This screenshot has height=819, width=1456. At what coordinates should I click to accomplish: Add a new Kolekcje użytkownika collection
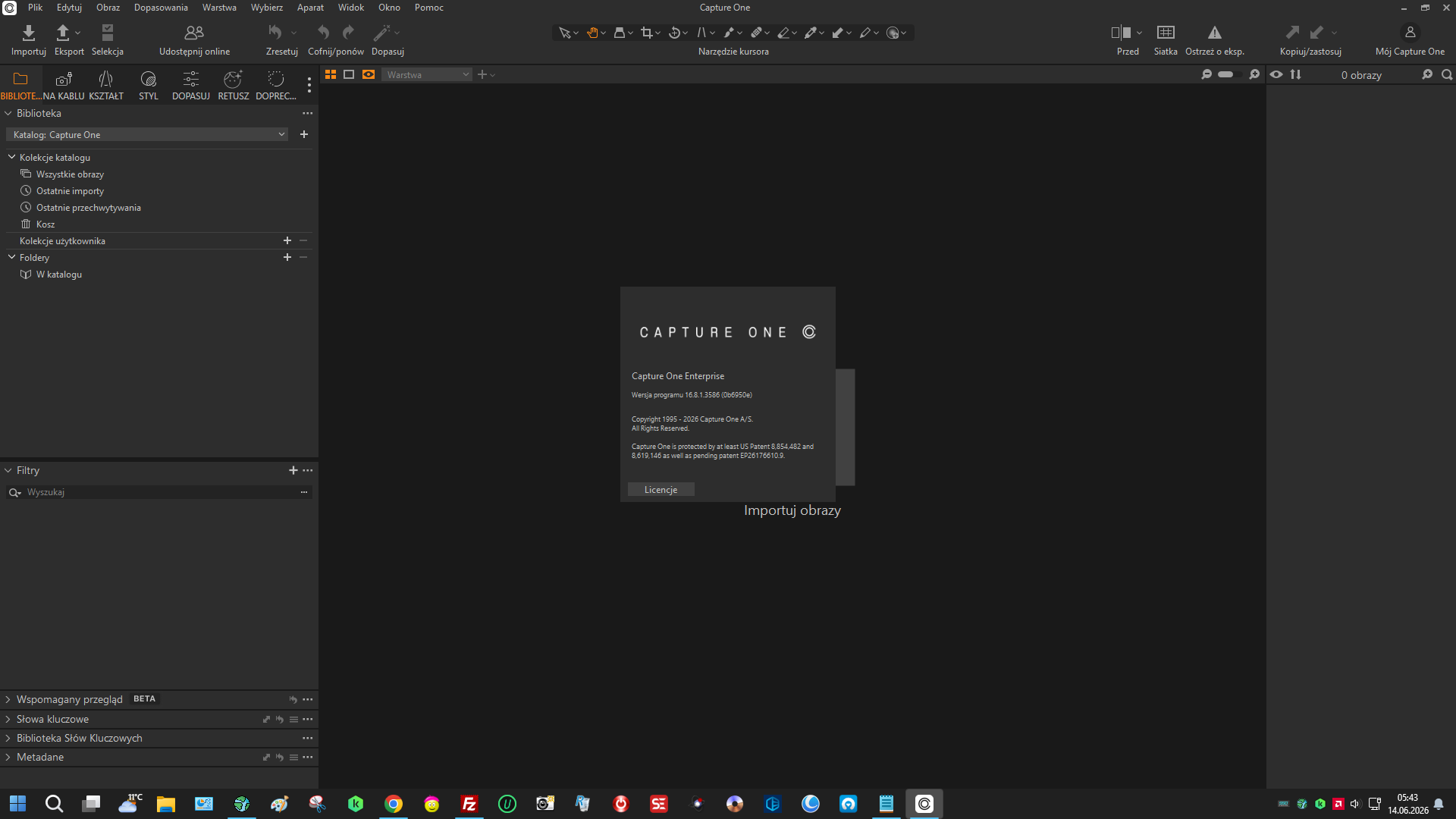tap(287, 241)
